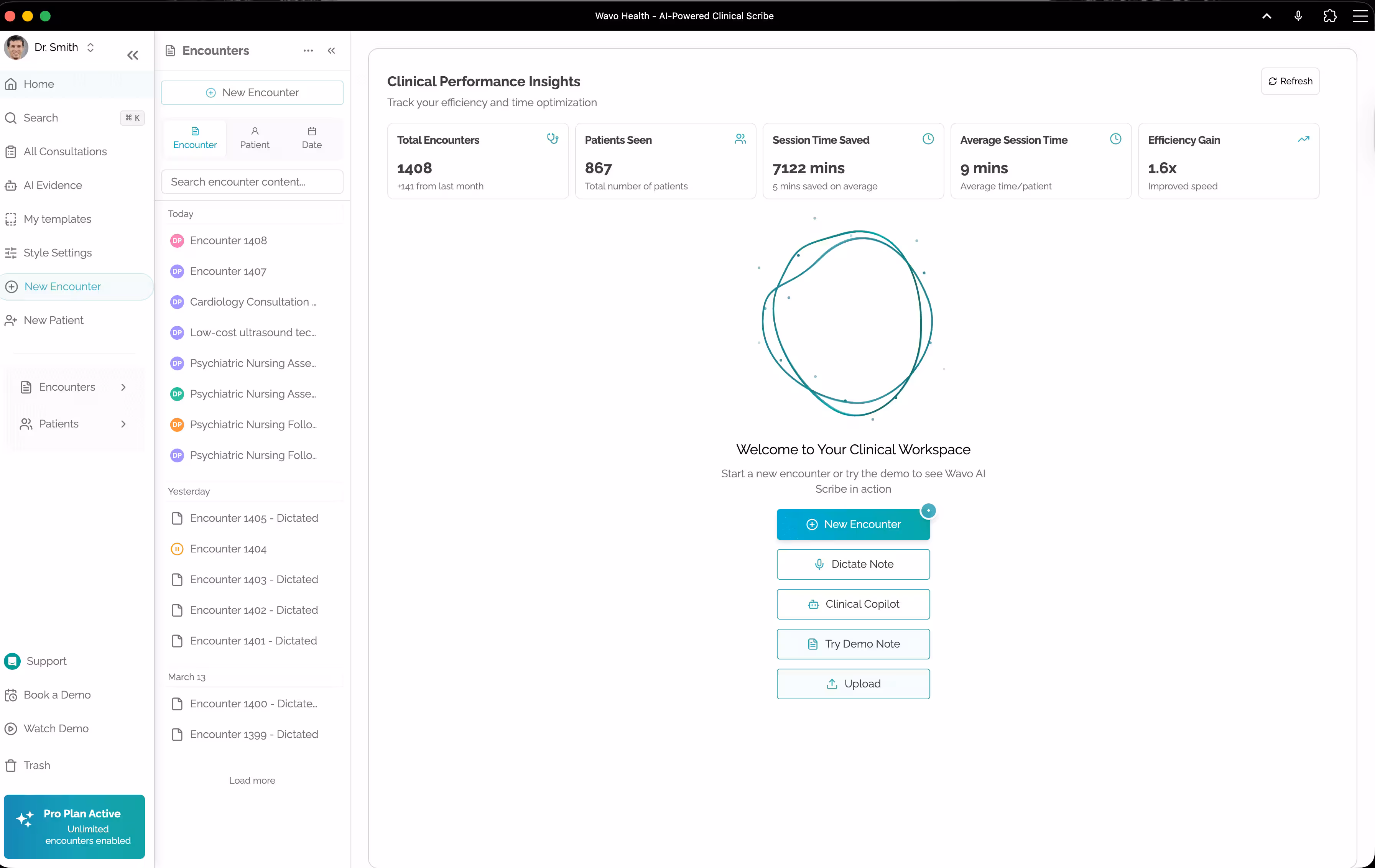1375x868 pixels.
Task: Collapse the left navigation sidebar
Action: (132, 55)
